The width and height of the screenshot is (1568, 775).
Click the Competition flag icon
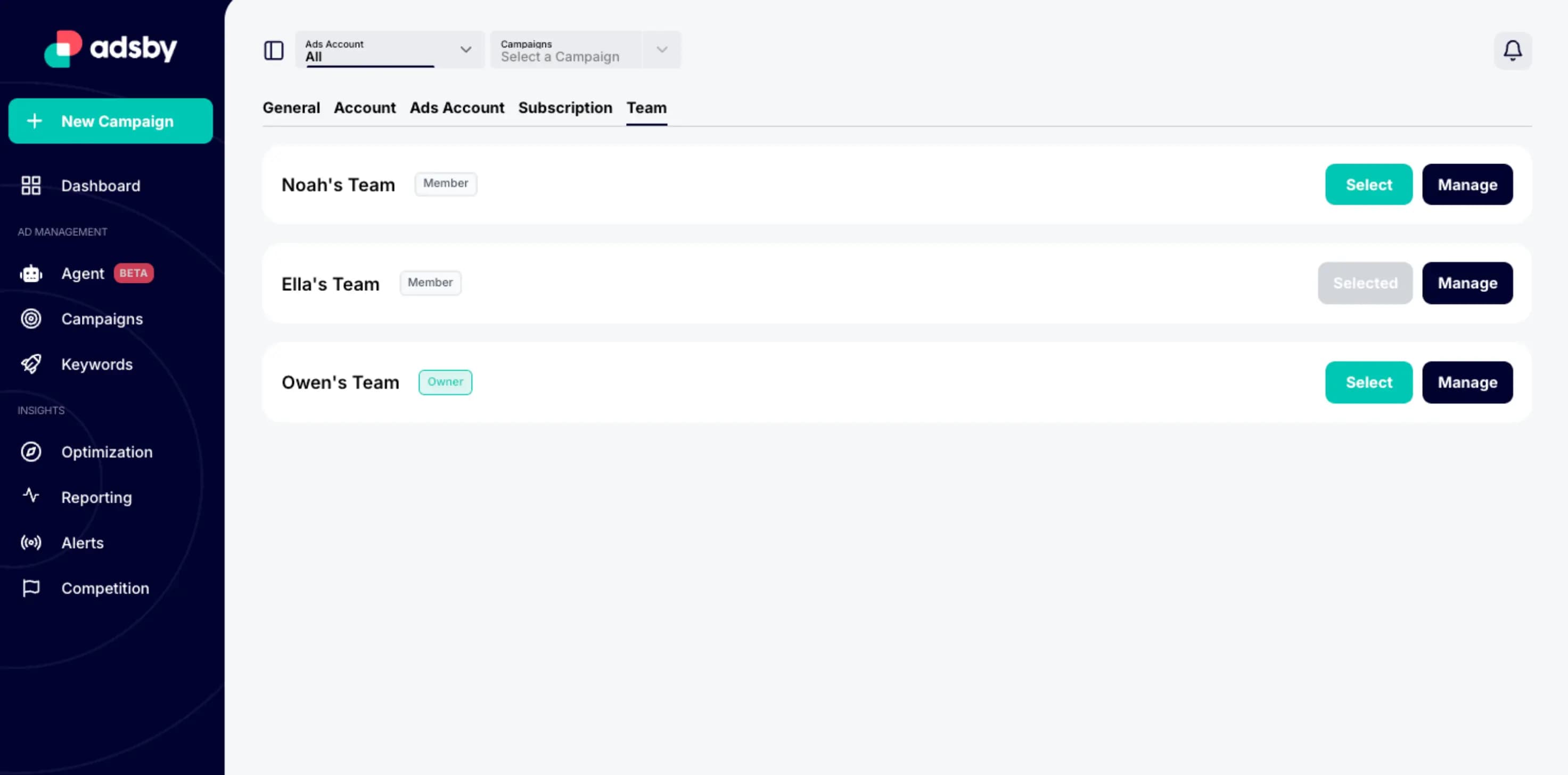[30, 588]
